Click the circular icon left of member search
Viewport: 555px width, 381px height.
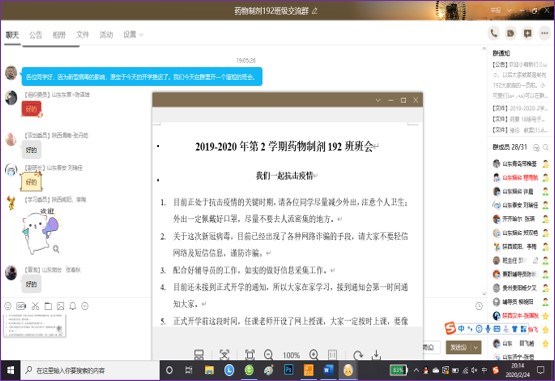pos(536,147)
